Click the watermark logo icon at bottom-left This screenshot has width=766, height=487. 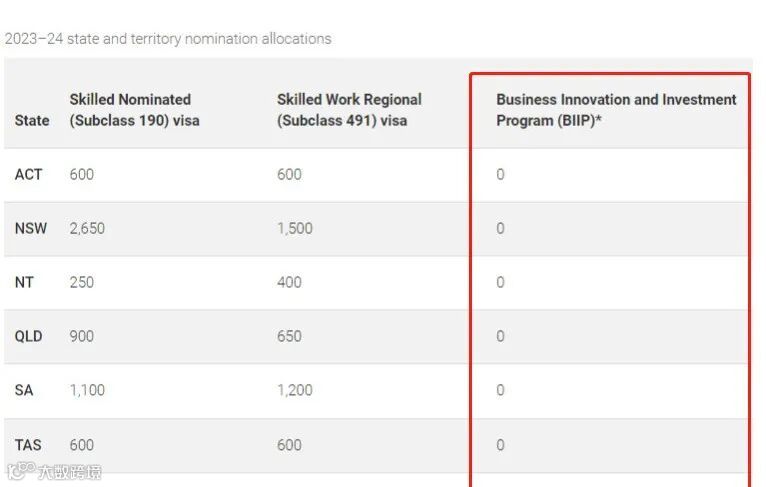(20, 470)
